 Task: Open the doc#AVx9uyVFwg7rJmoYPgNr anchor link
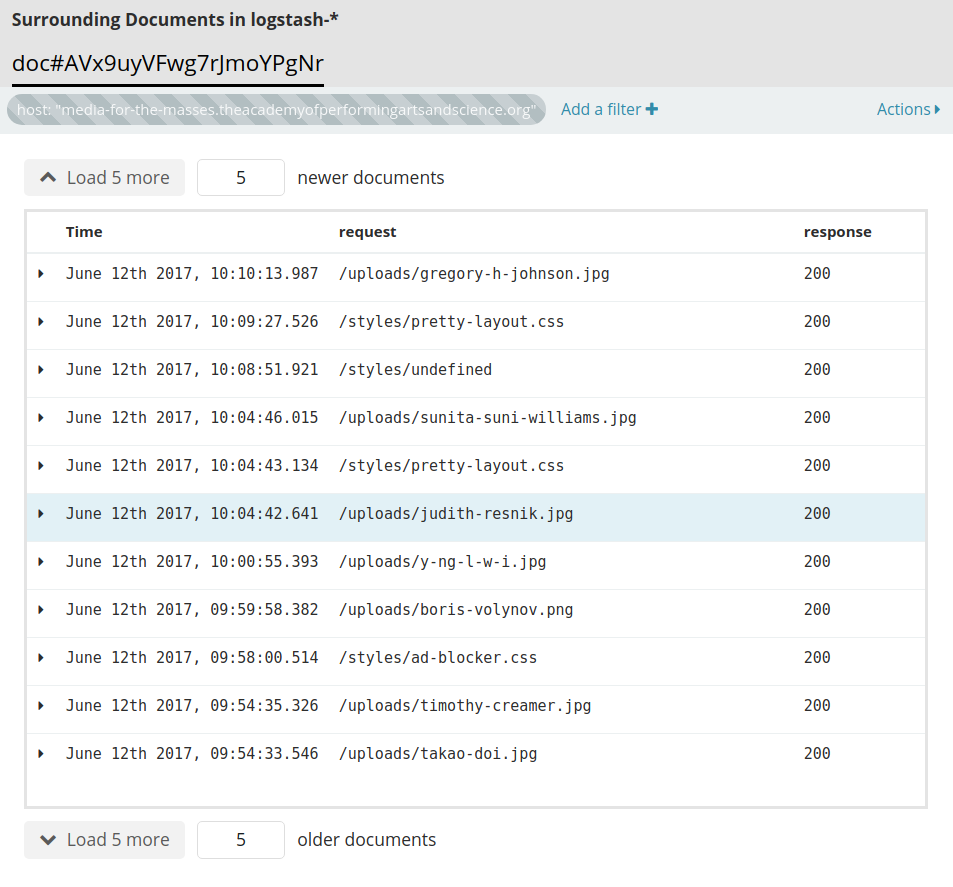pos(168,64)
